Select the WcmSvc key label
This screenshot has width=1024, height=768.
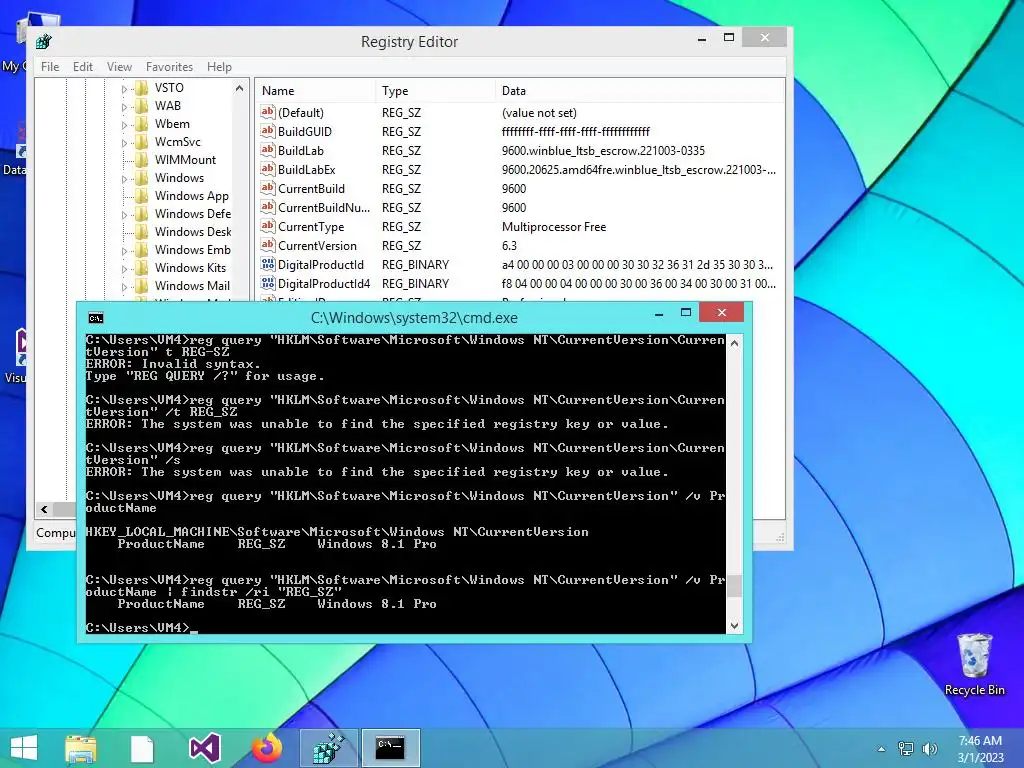178,142
